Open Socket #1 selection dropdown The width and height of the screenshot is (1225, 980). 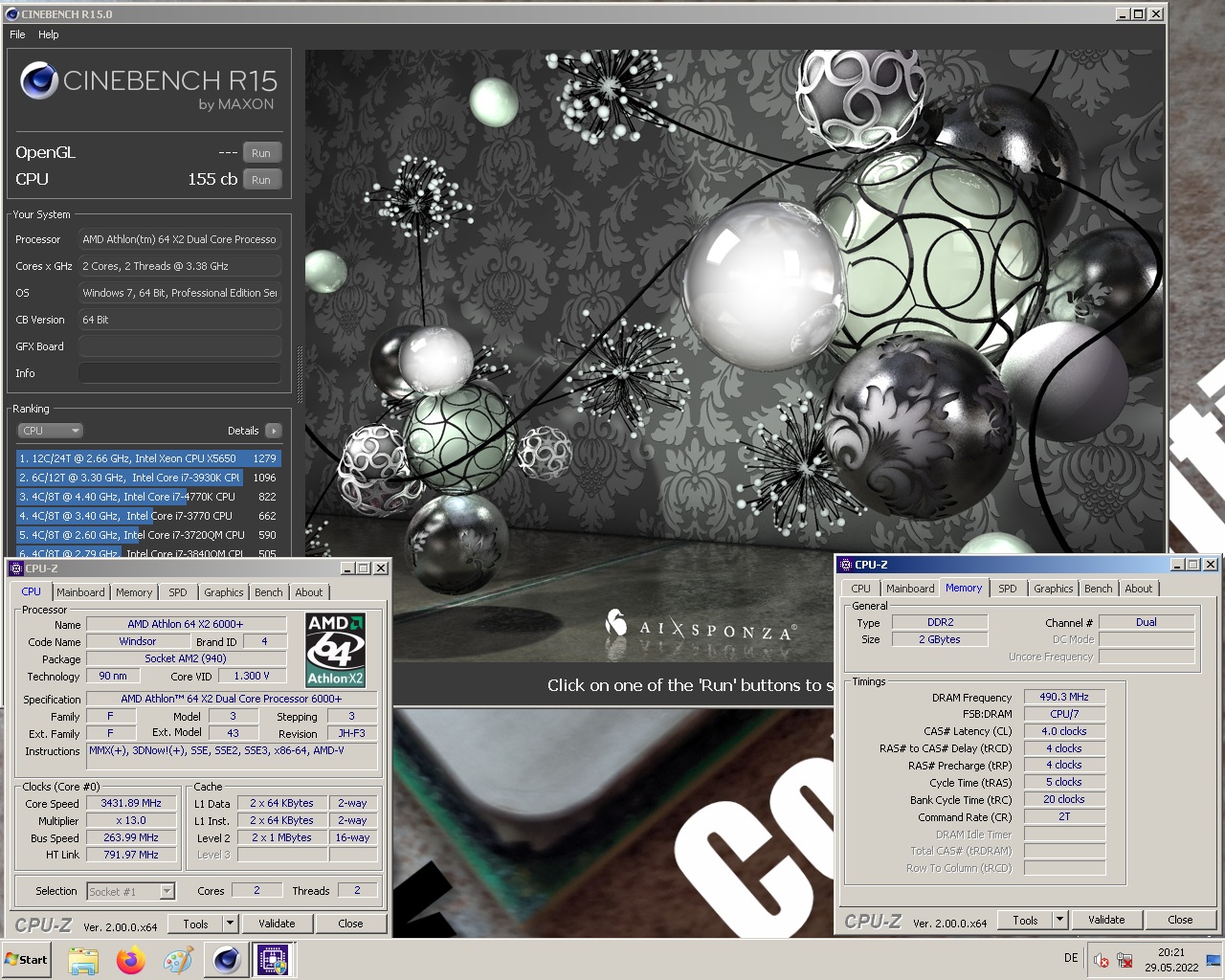(131, 891)
